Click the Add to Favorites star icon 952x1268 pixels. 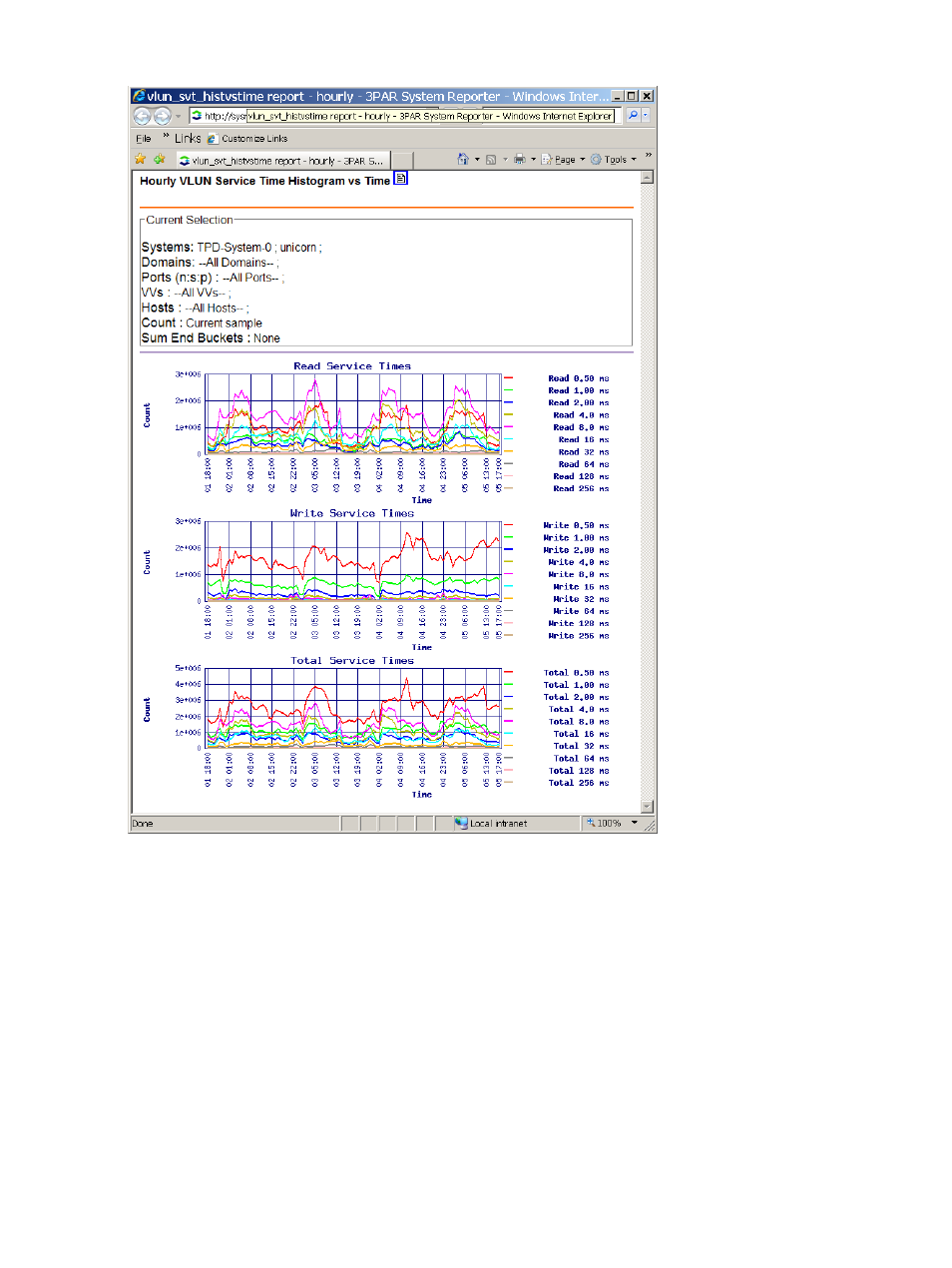pyautogui.click(x=159, y=160)
